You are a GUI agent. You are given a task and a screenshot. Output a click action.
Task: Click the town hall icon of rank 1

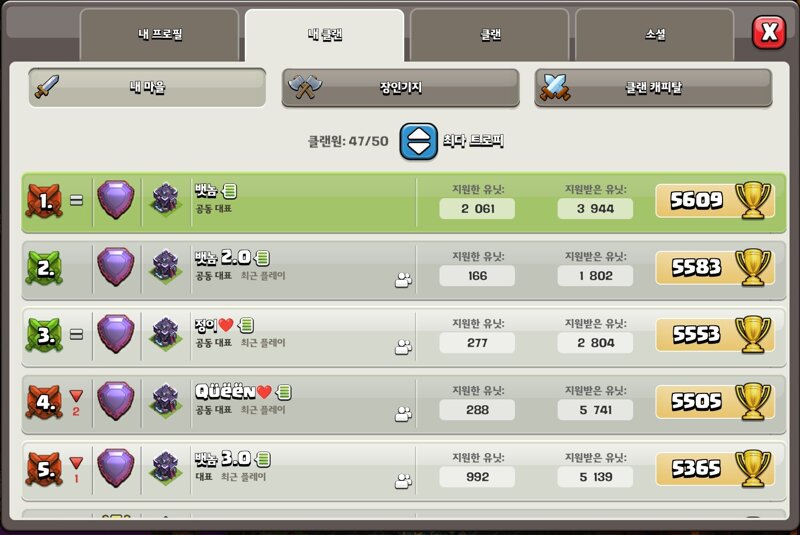point(166,199)
